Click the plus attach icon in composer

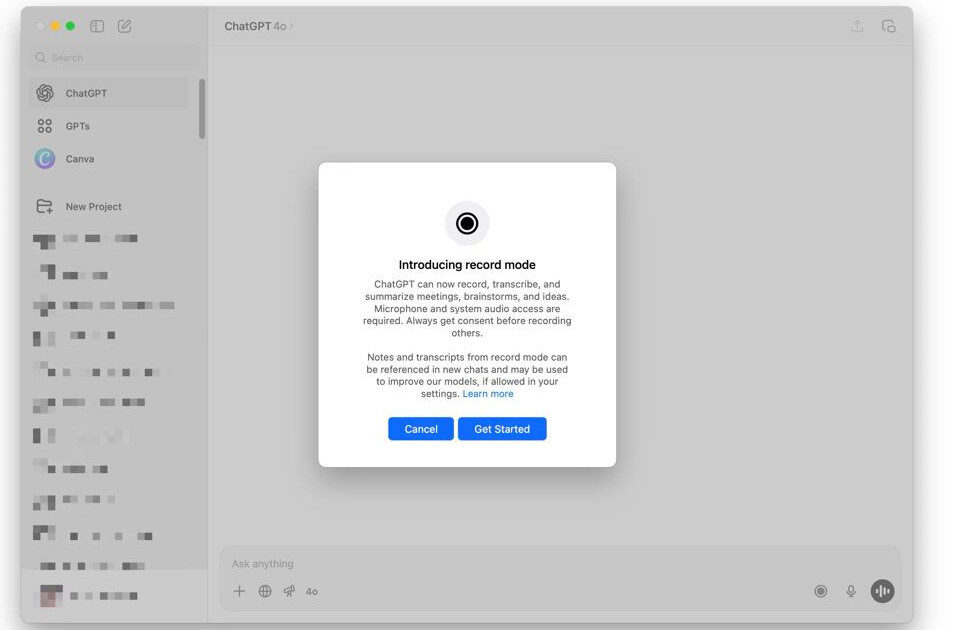pos(239,591)
